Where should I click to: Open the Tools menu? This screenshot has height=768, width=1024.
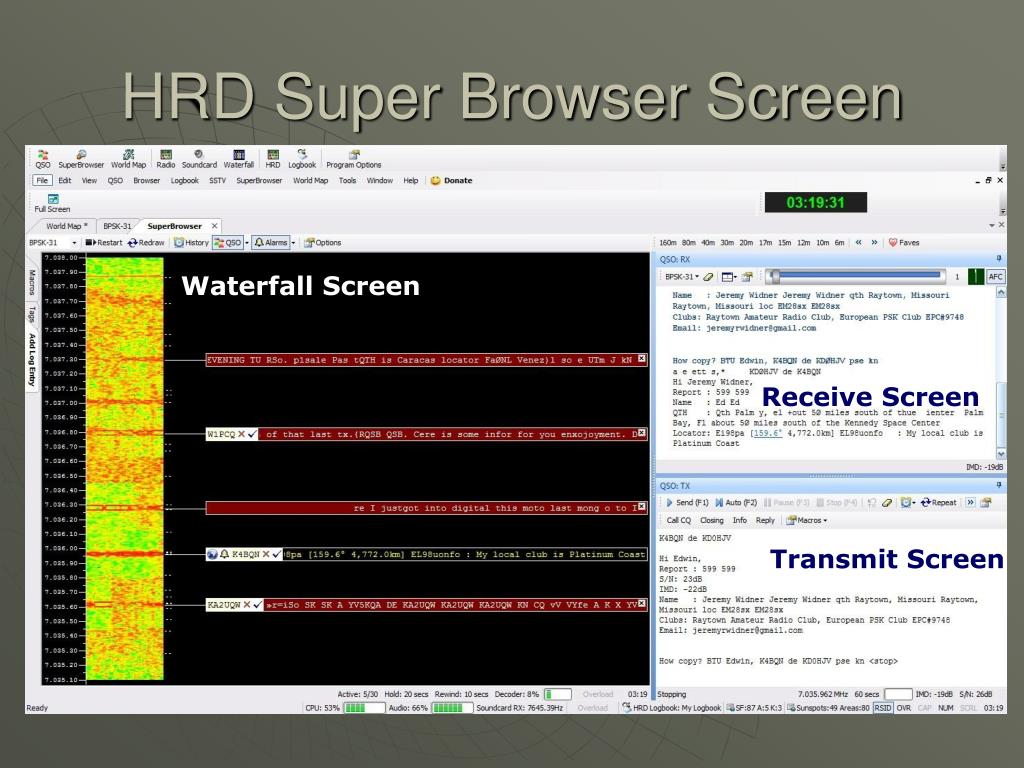347,181
